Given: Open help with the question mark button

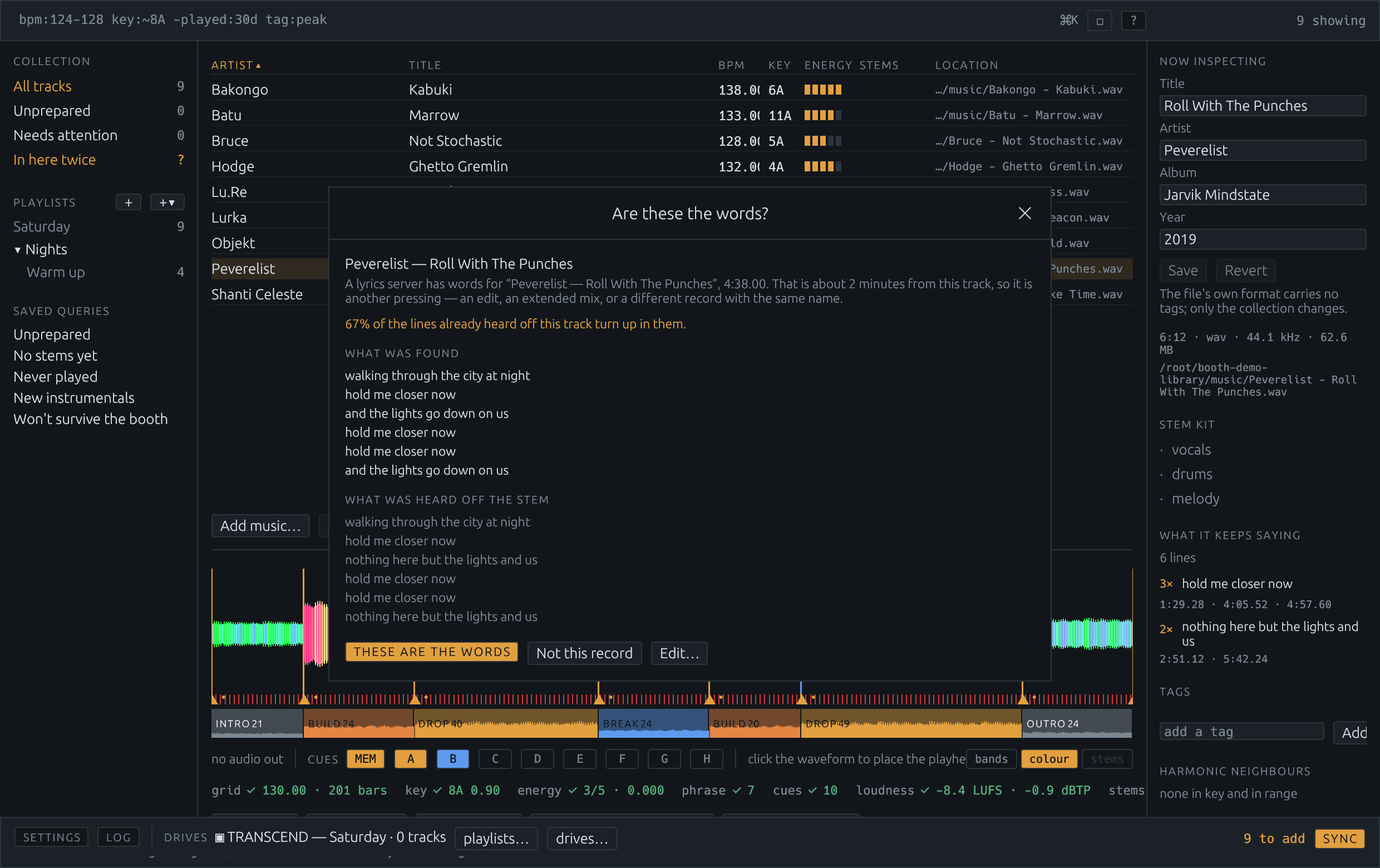Looking at the screenshot, I should click(x=1133, y=21).
